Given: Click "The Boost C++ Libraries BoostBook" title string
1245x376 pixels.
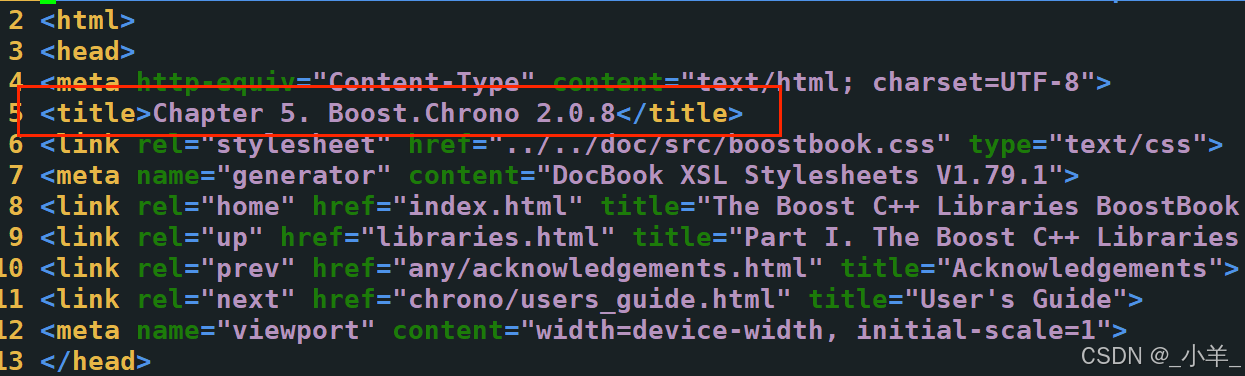Looking at the screenshot, I should point(961,206).
